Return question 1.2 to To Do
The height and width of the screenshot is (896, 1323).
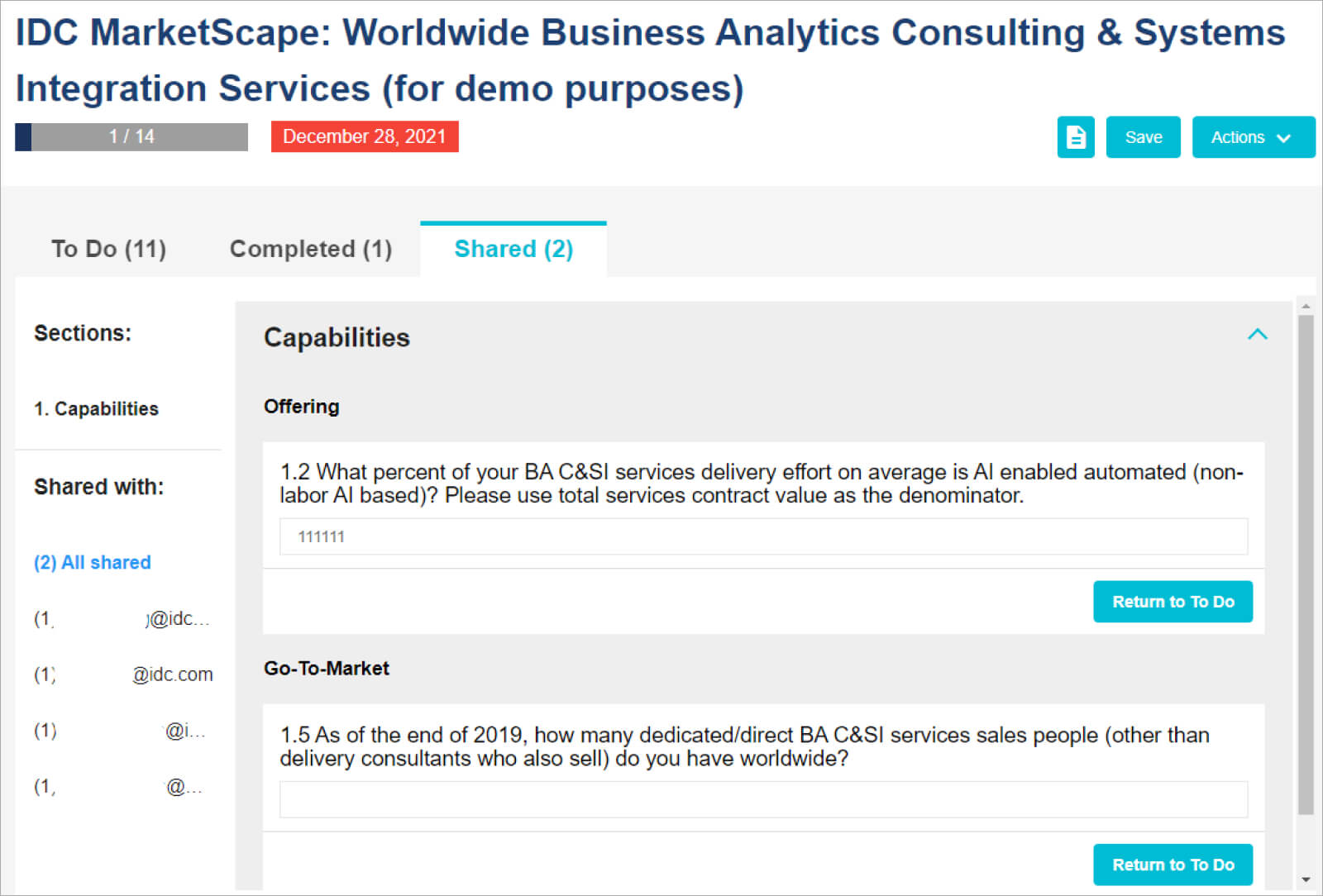pos(1172,602)
